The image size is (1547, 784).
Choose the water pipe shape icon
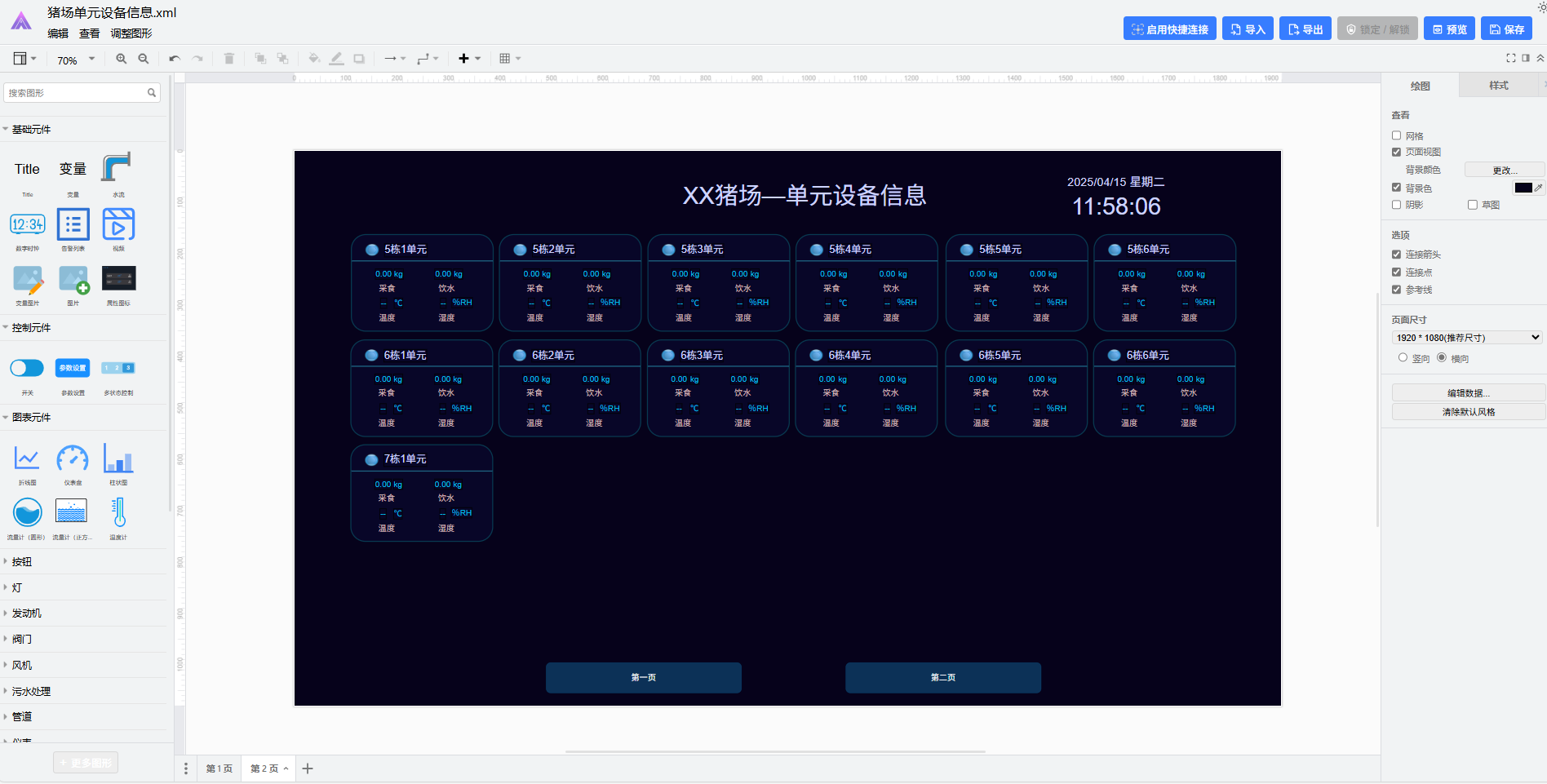[117, 168]
